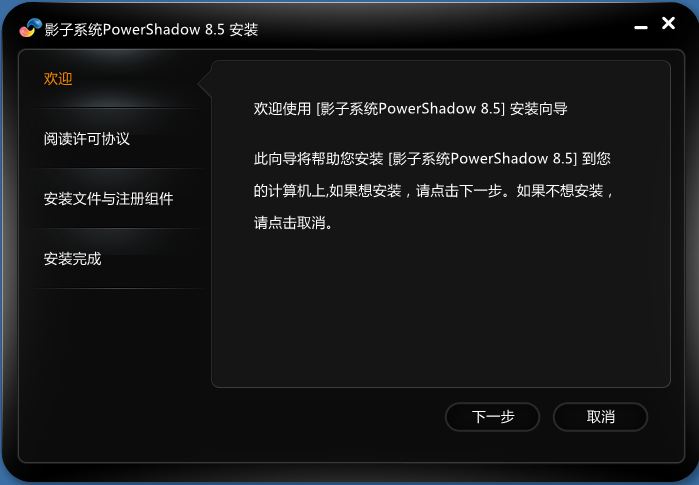699x485 pixels.
Task: Click the PowerShadow logo icon in title bar
Action: click(x=30, y=28)
